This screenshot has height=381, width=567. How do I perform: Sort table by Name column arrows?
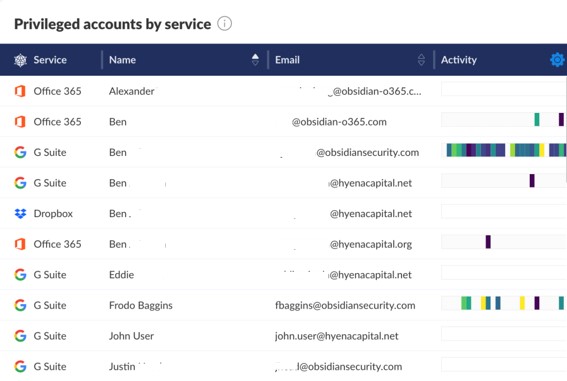(x=255, y=60)
